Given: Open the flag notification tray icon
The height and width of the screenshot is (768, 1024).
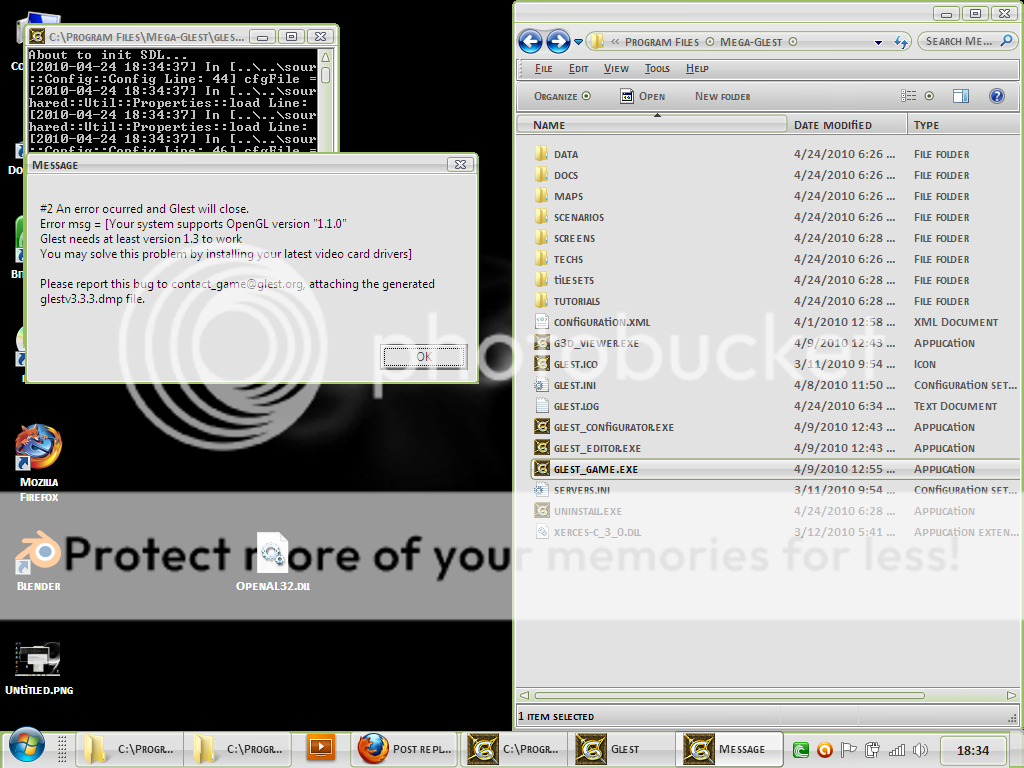Looking at the screenshot, I should pyautogui.click(x=848, y=750).
